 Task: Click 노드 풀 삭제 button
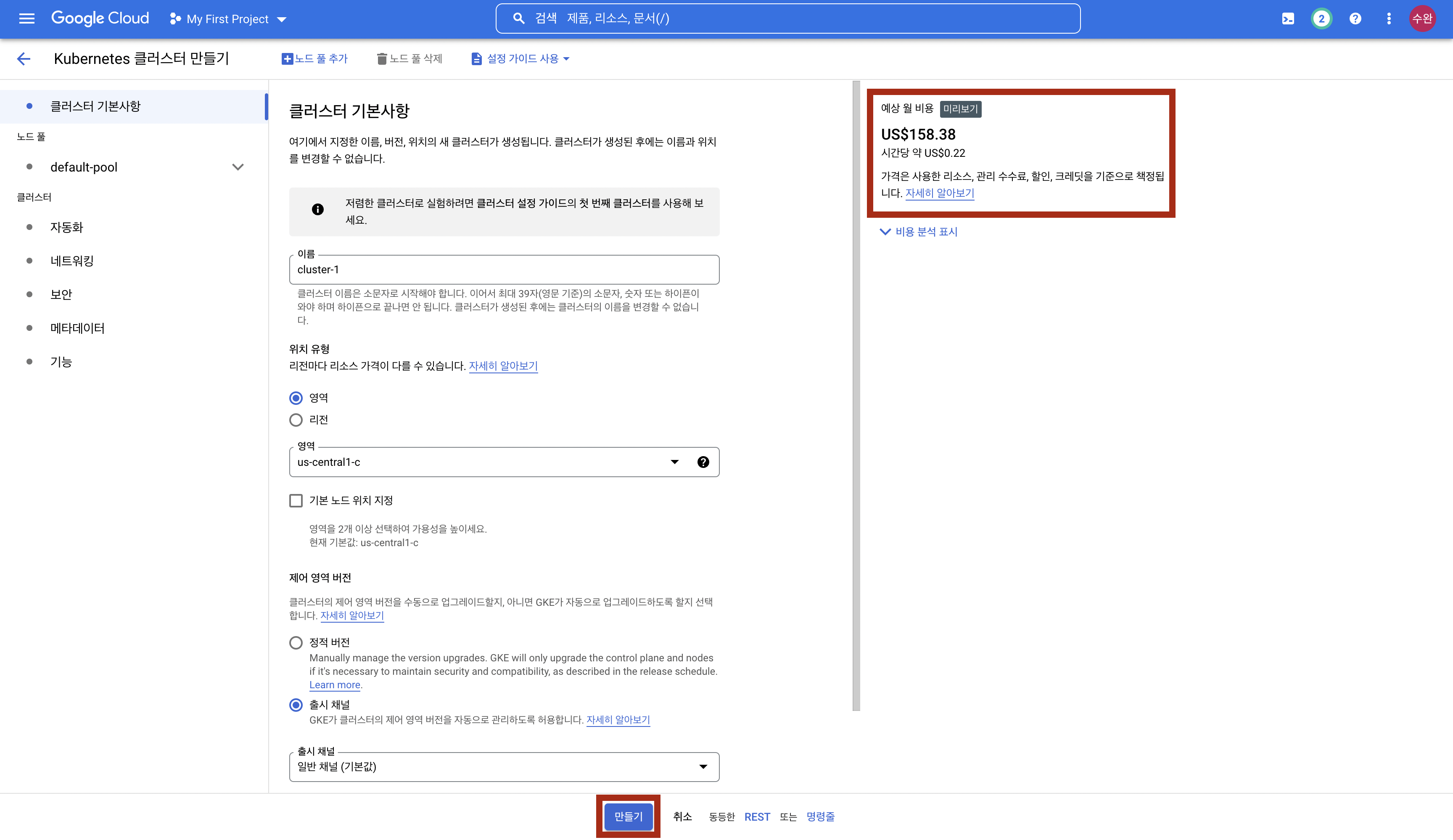click(409, 58)
